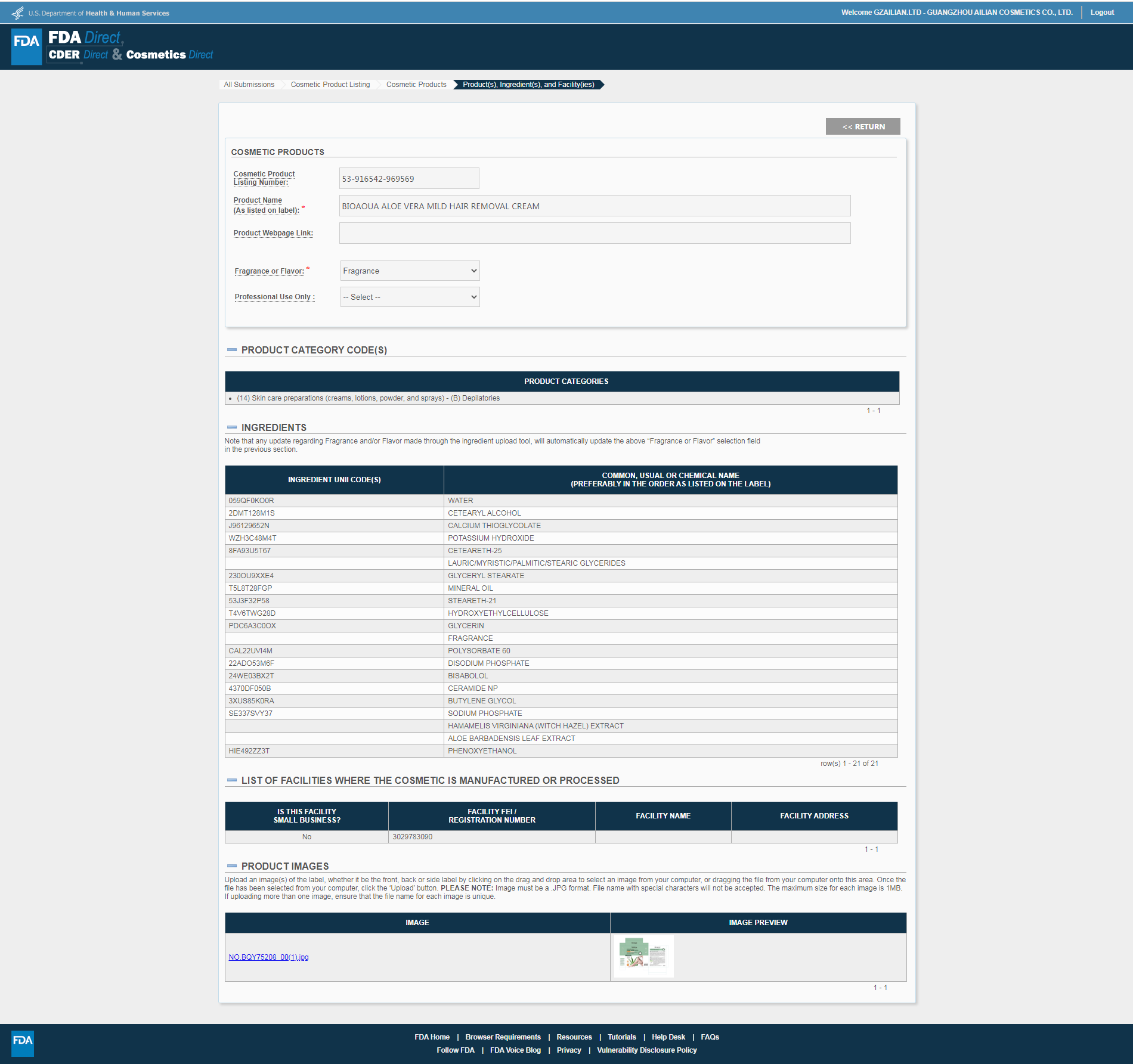
Task: Click the Logout link
Action: tap(1102, 13)
